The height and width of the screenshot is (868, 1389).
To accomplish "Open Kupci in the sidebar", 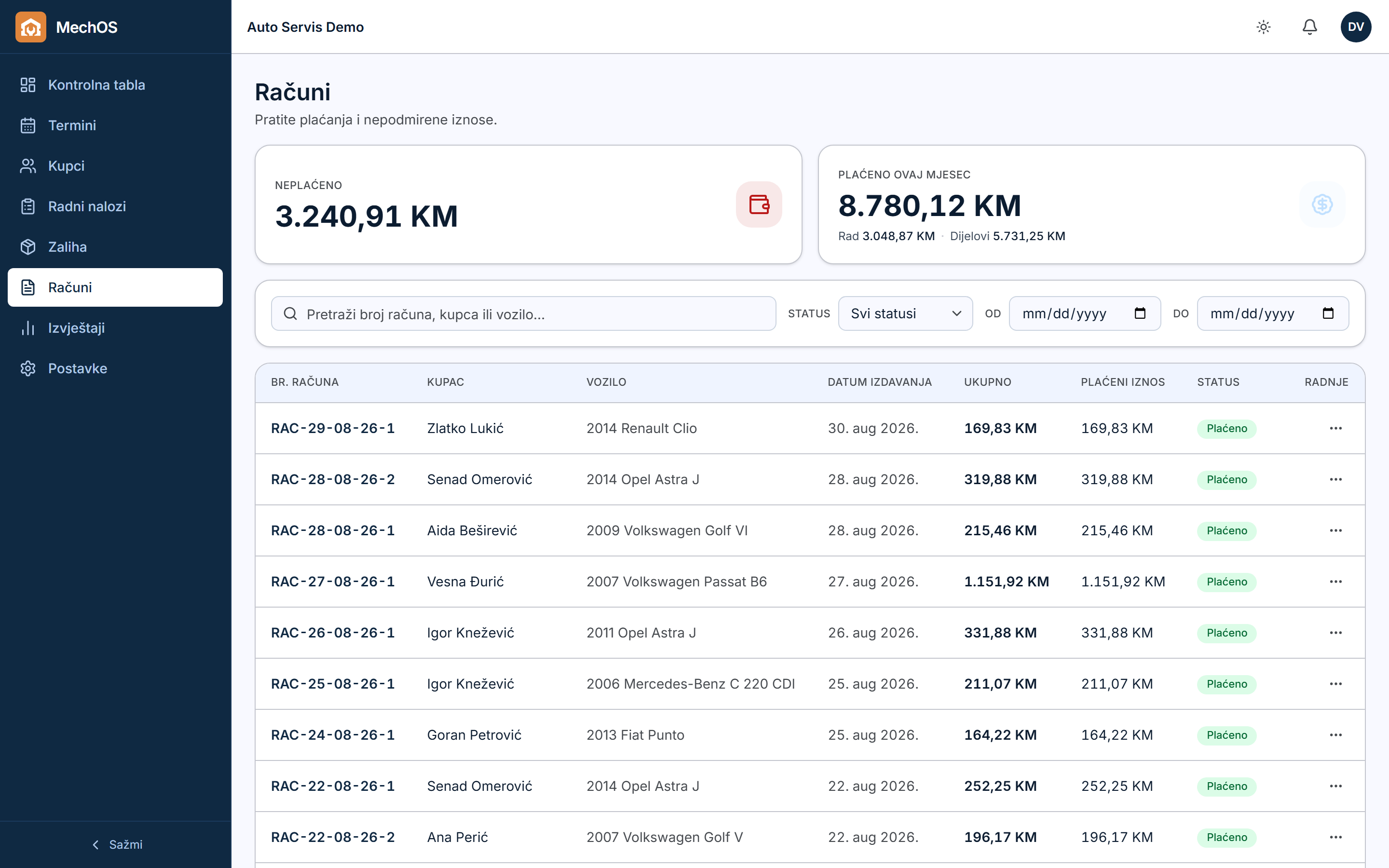I will [115, 166].
